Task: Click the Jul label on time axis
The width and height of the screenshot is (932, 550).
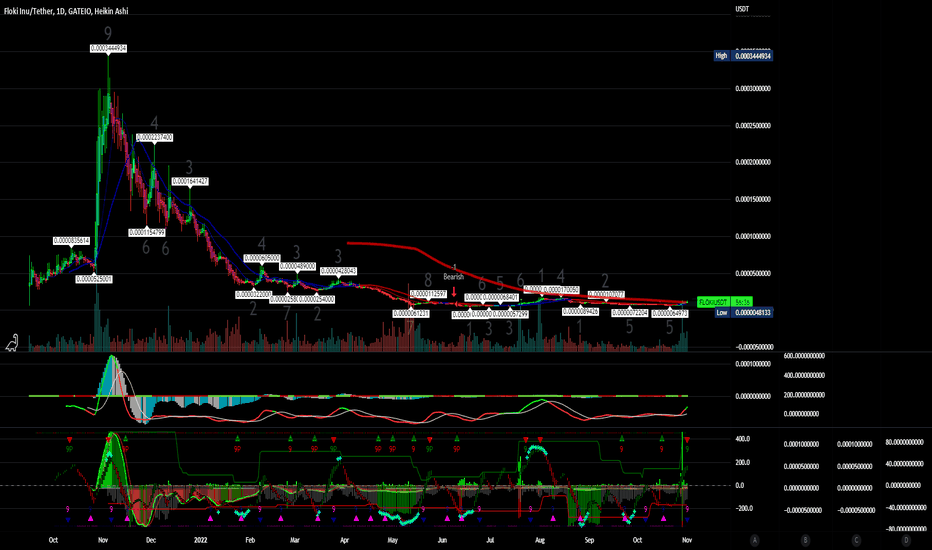Action: tap(490, 540)
